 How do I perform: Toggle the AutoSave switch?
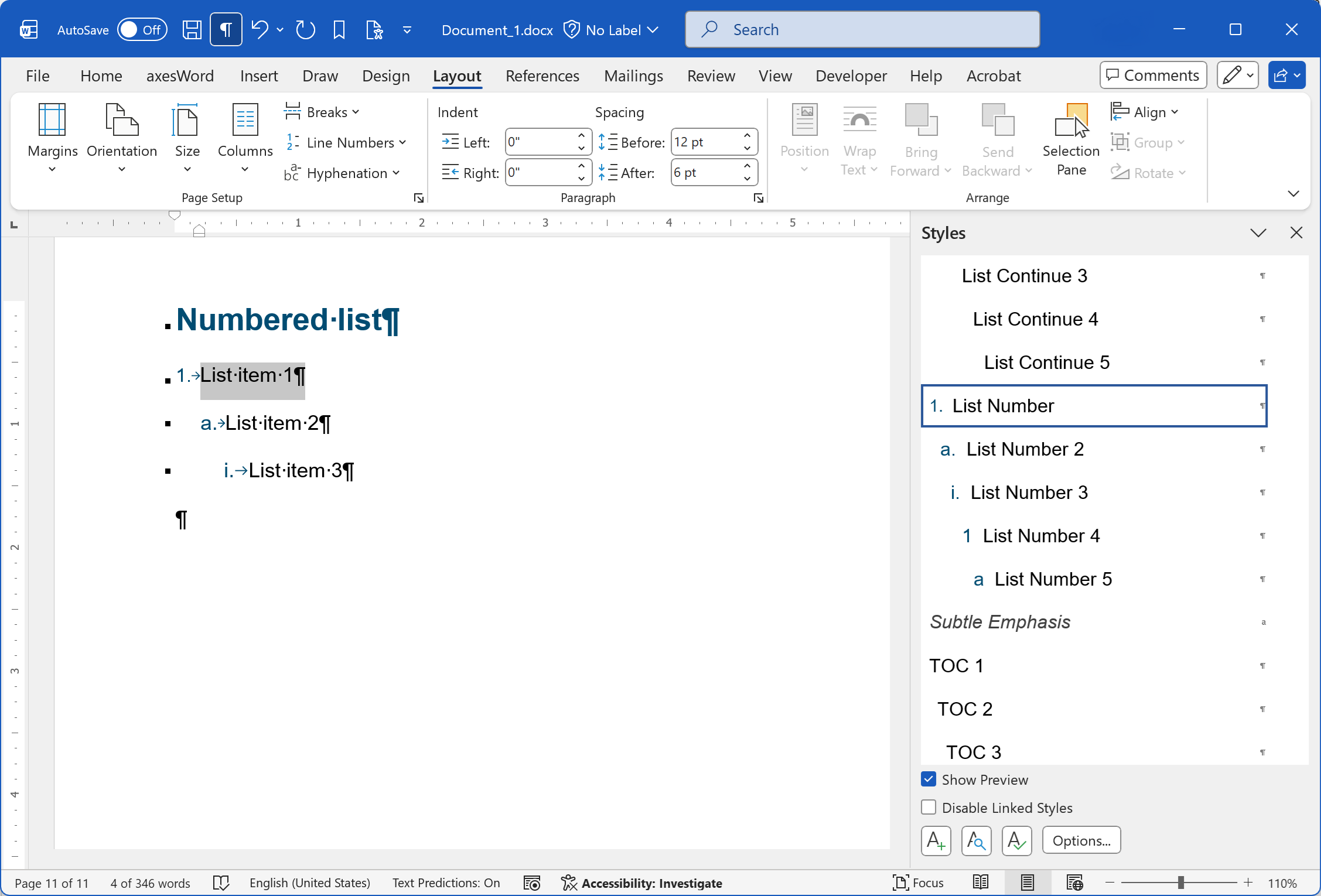point(142,30)
